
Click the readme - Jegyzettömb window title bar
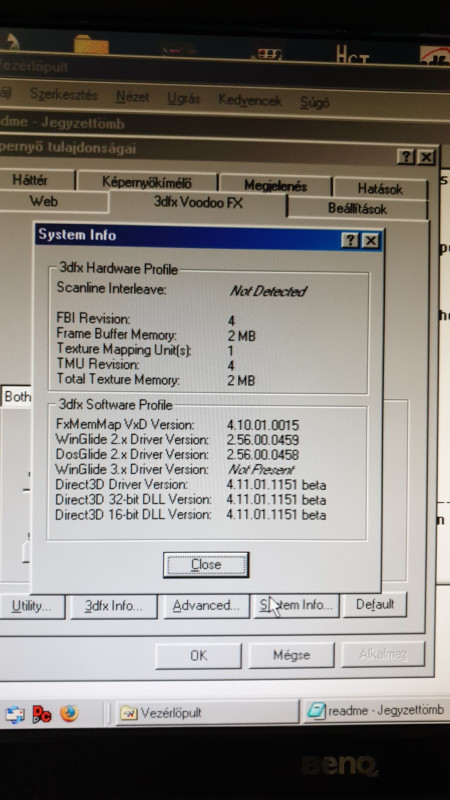pos(225,126)
